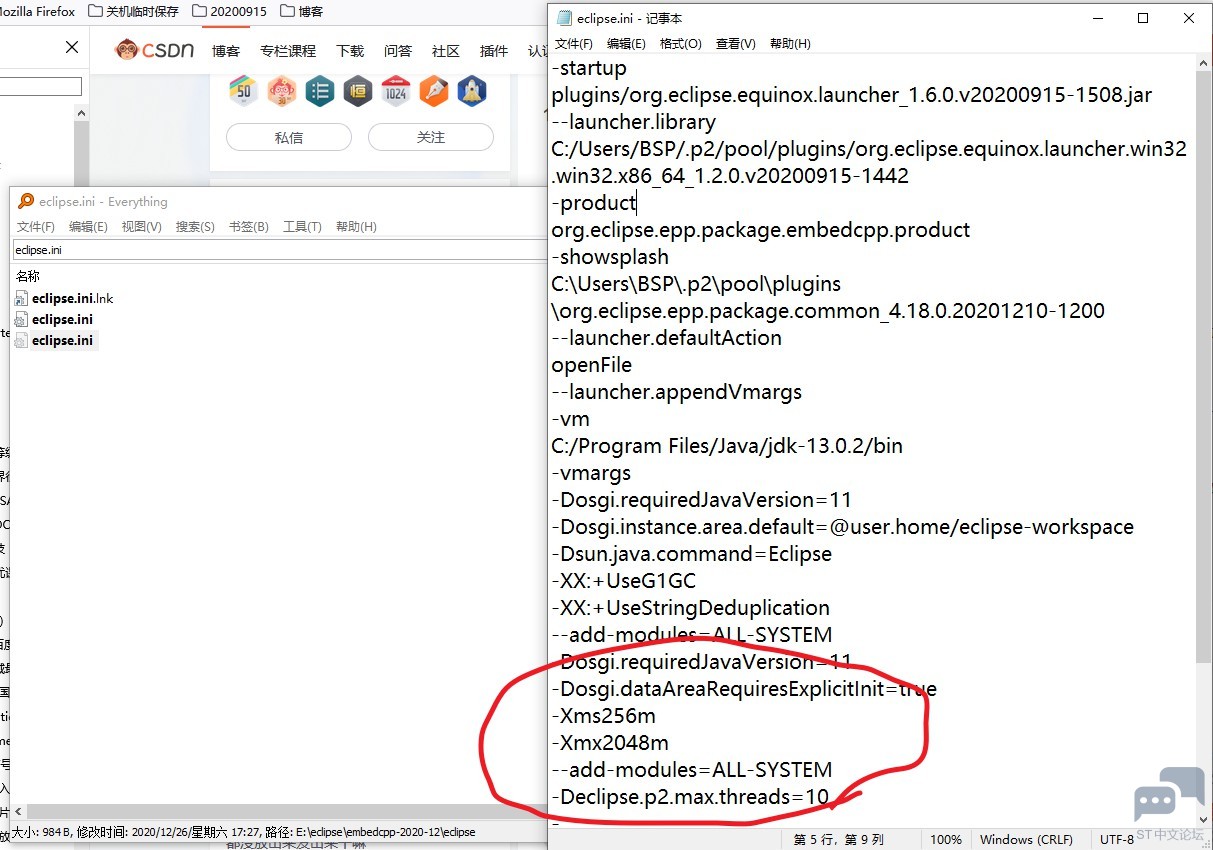This screenshot has height=850, width=1213.
Task: Close the left sidebar panel with X
Action: [72, 47]
